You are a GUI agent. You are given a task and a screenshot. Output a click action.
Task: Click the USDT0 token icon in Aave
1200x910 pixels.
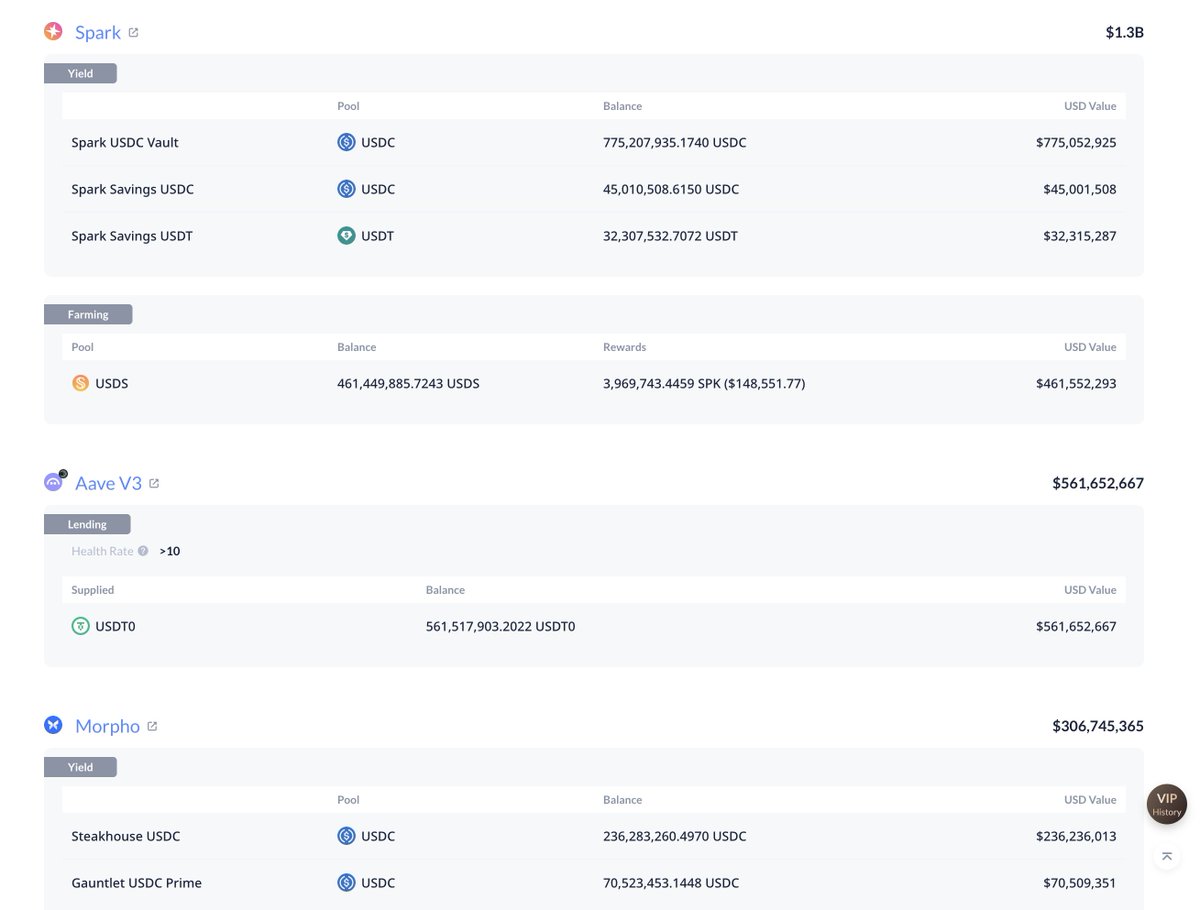[x=81, y=626]
